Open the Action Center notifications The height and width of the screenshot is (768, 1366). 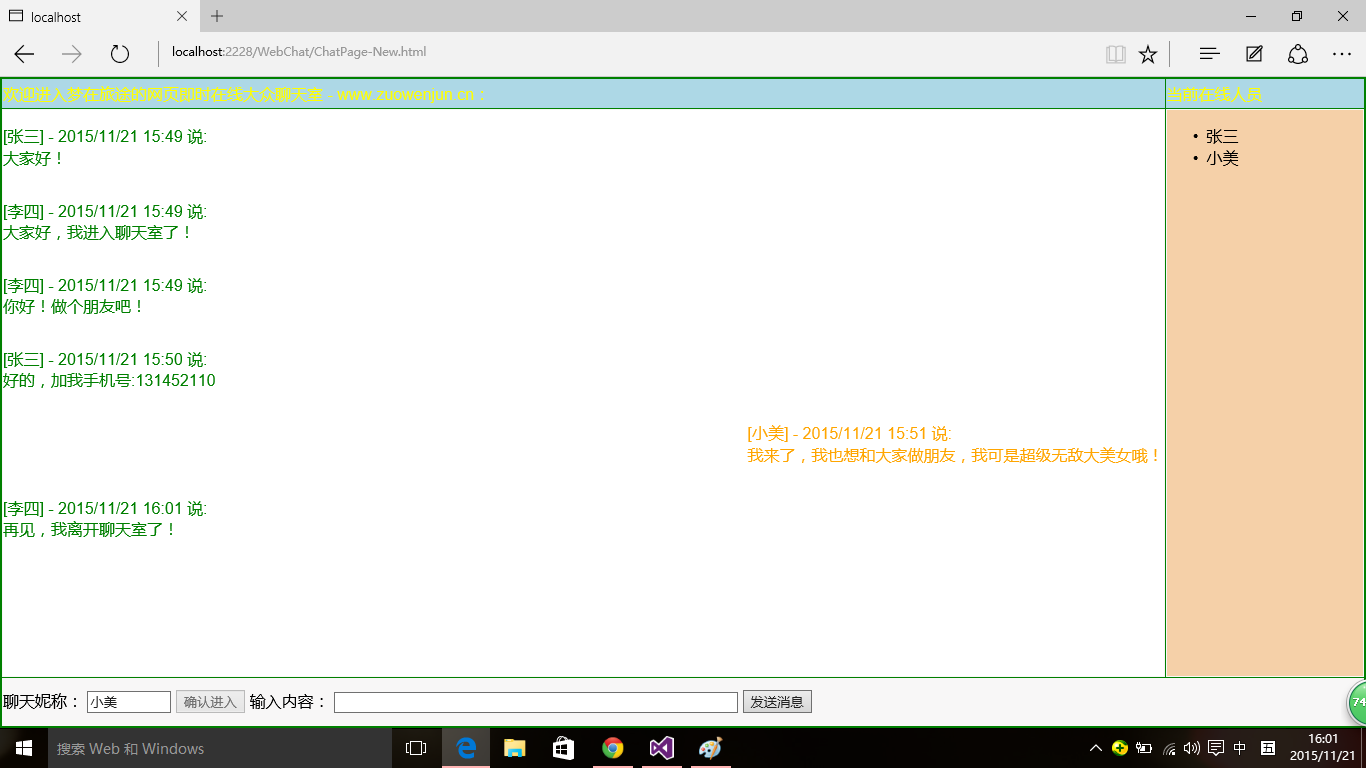pos(1216,748)
